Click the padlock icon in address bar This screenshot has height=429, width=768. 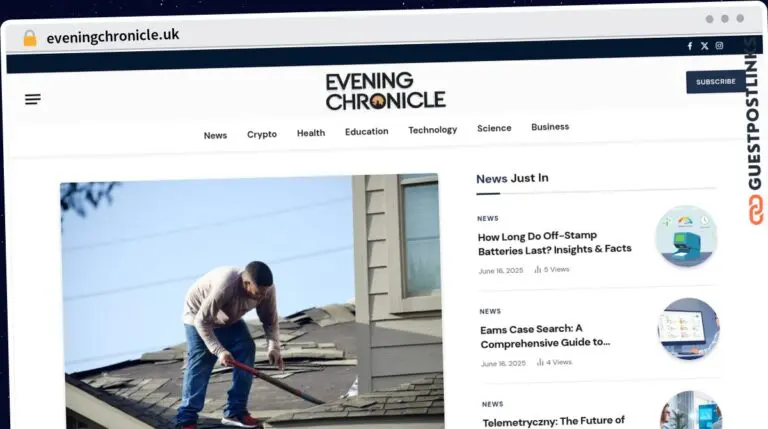pos(30,38)
